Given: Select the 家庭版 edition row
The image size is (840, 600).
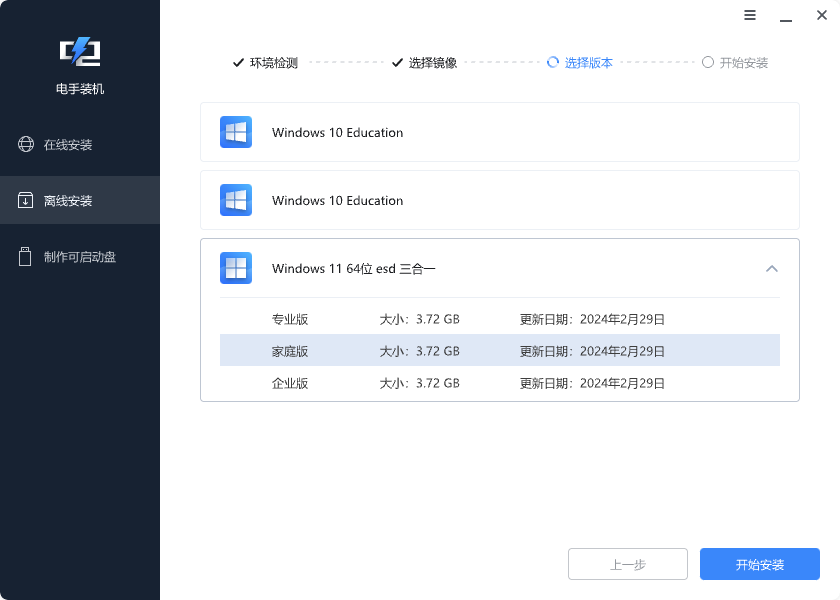Looking at the screenshot, I should tap(500, 351).
